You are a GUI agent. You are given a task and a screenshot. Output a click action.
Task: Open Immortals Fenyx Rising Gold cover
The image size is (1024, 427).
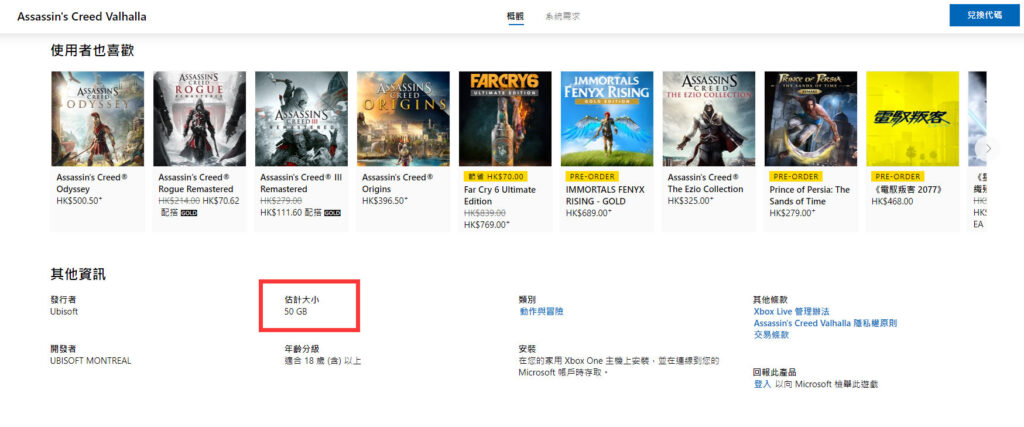coord(607,119)
